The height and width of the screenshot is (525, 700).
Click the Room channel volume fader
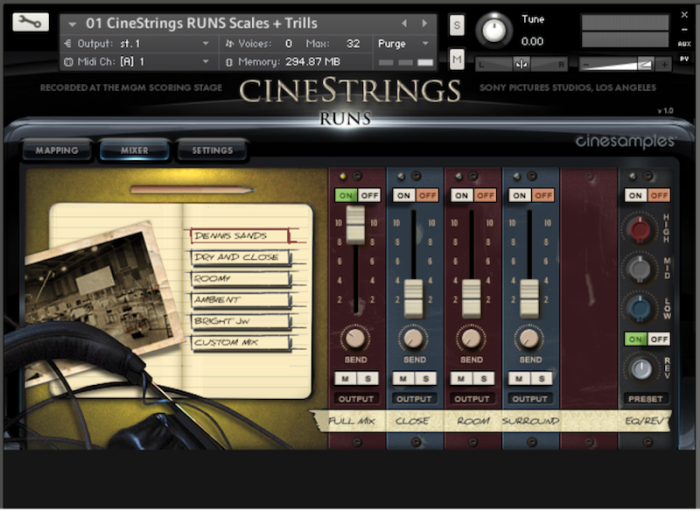(x=471, y=298)
